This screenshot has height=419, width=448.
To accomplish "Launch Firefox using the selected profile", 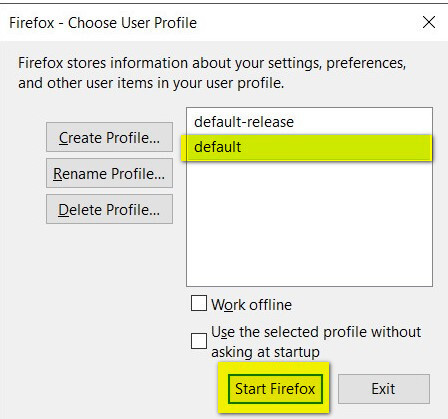I will (x=275, y=389).
